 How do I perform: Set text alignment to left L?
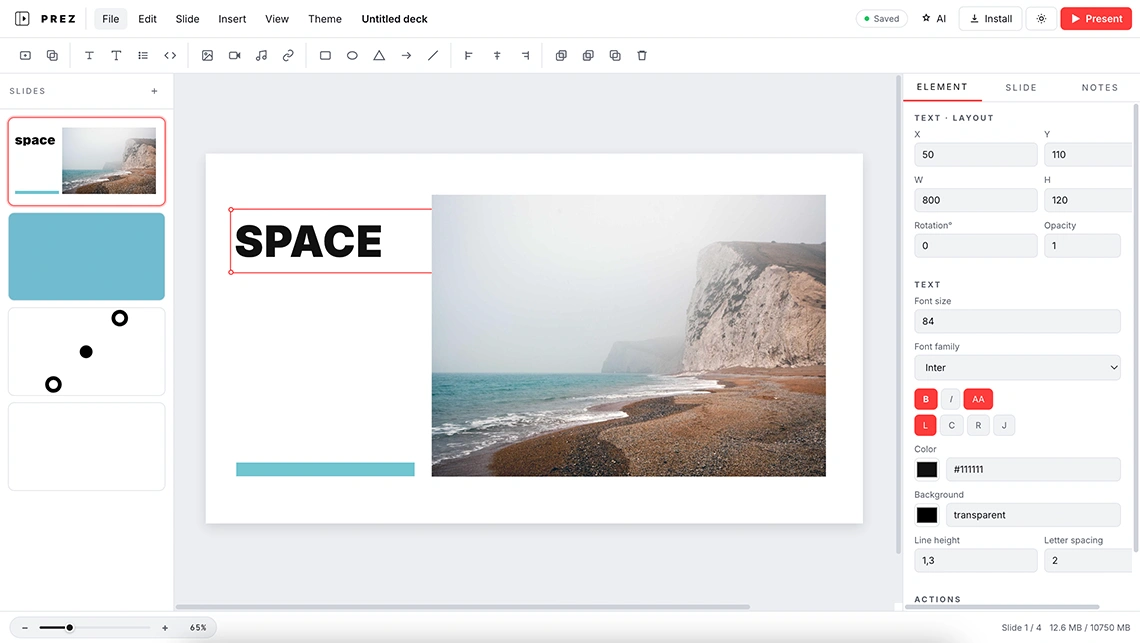click(926, 426)
